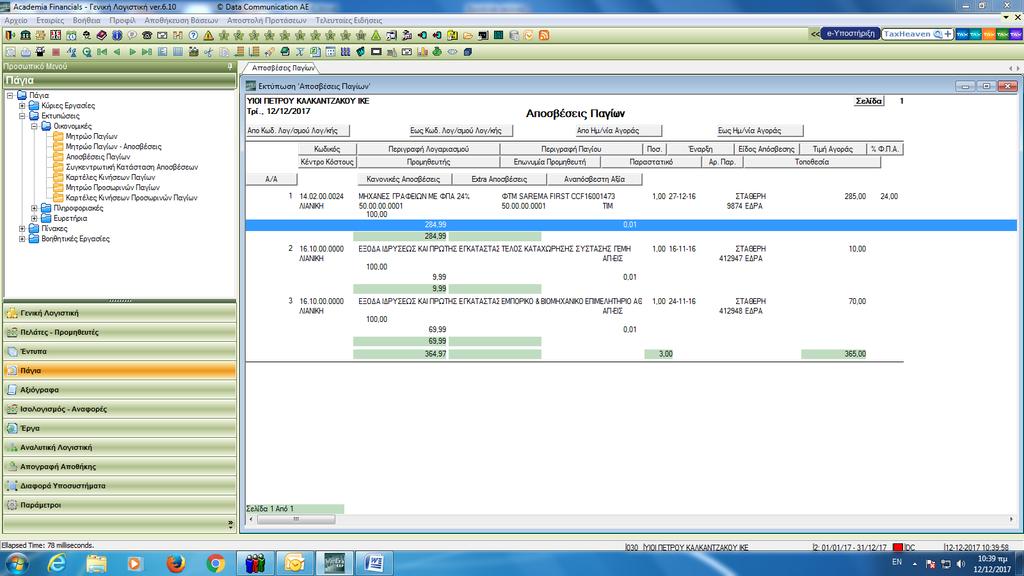Open the Προφίλ menu
Viewport: 1024px width, 576px height.
122,20
